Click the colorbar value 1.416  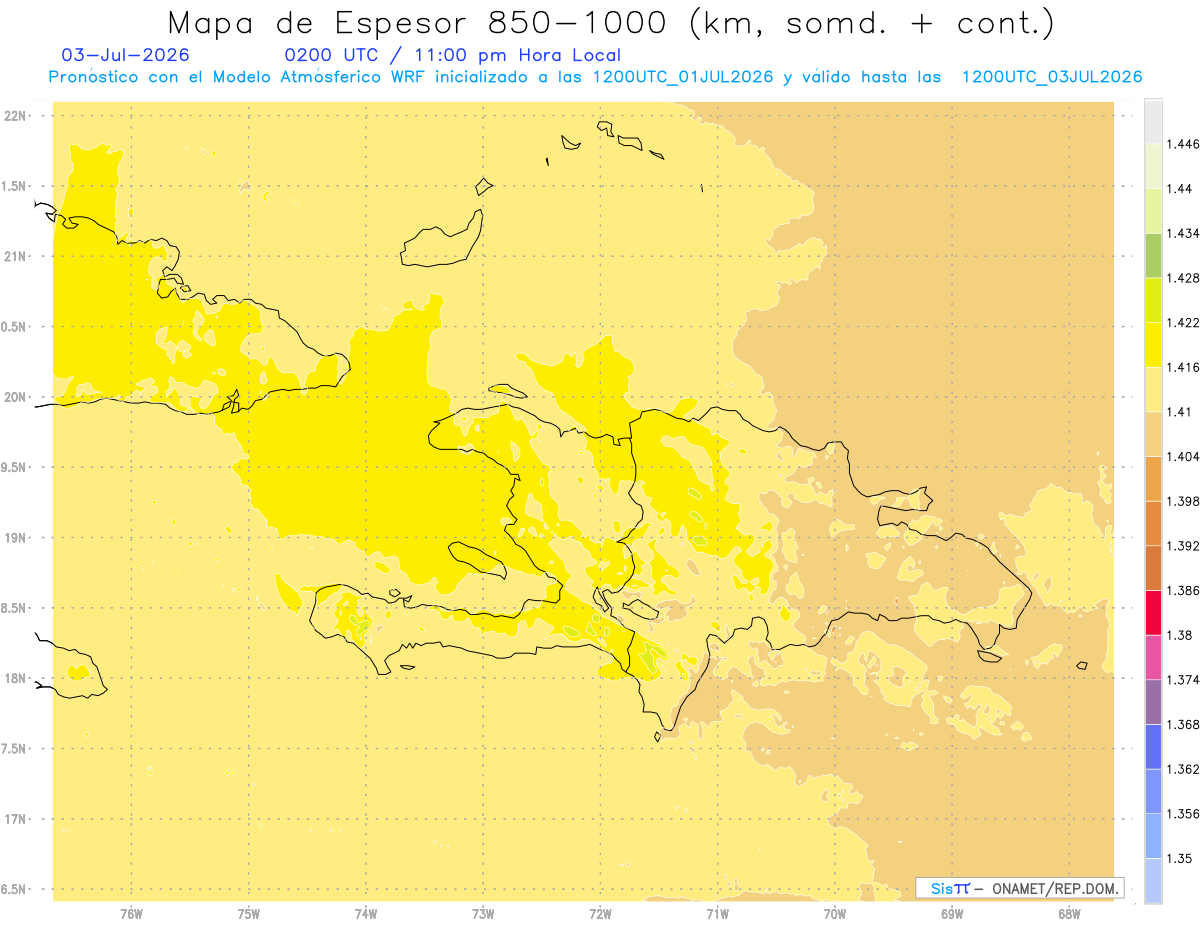[1182, 367]
